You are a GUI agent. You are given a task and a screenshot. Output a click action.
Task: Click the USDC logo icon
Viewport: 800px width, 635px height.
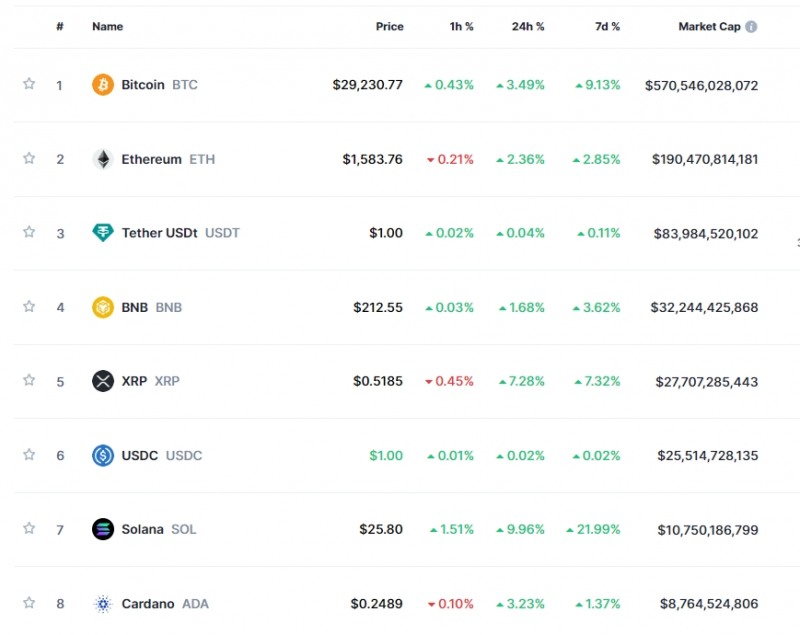(103, 455)
